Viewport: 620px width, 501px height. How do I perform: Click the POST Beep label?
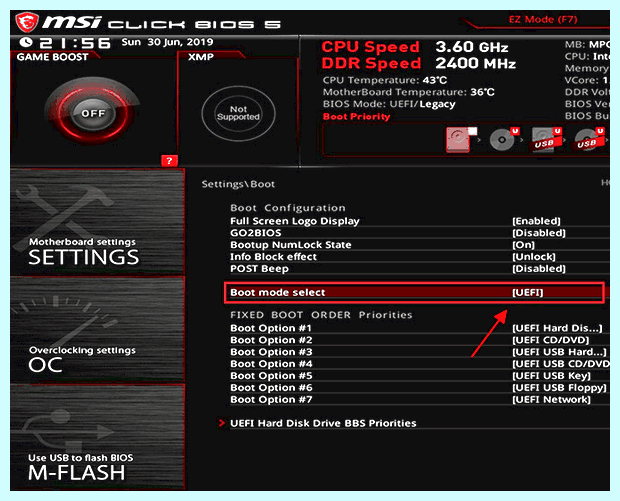pyautogui.click(x=259, y=268)
